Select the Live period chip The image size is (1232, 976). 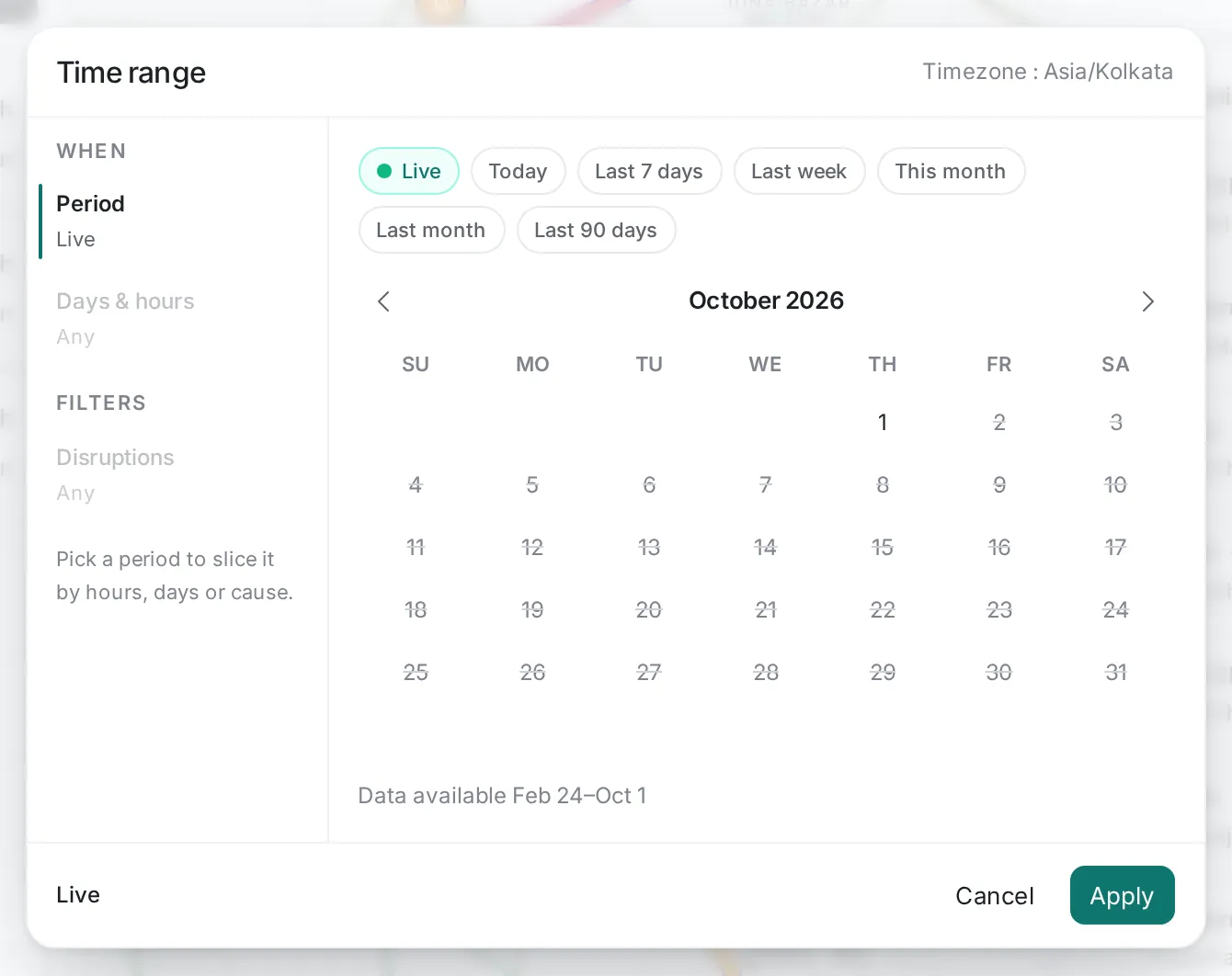click(409, 171)
